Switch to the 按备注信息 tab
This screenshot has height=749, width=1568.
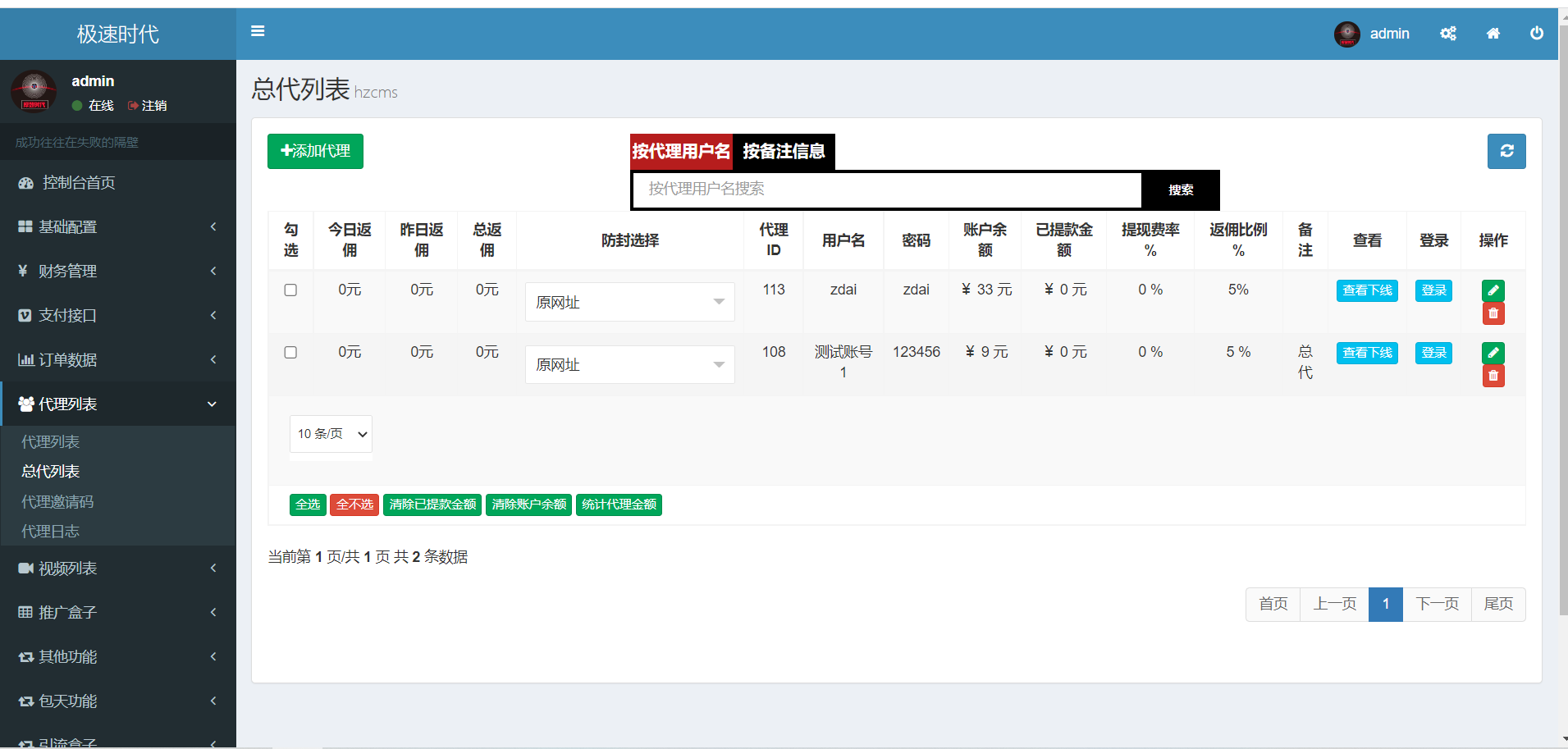[784, 151]
